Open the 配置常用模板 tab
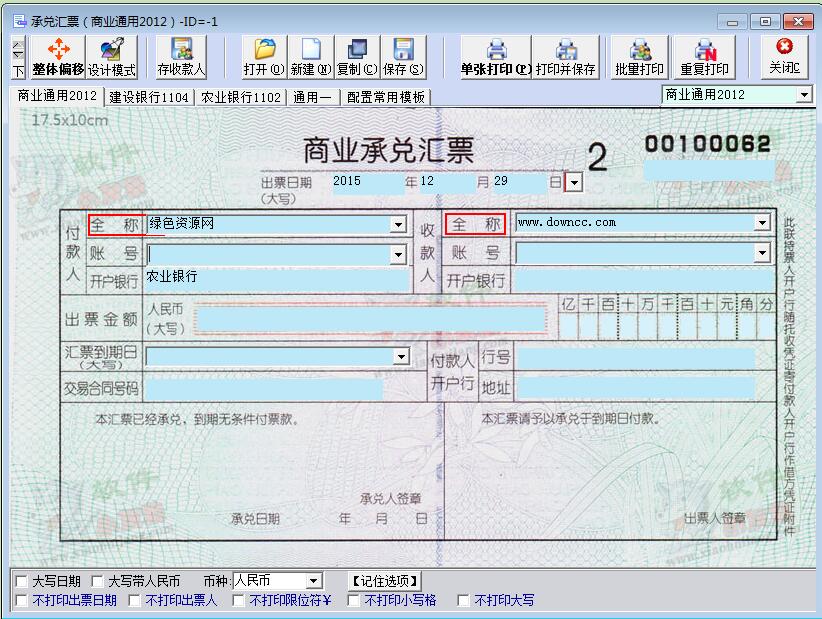This screenshot has height=619, width=822. click(386, 97)
